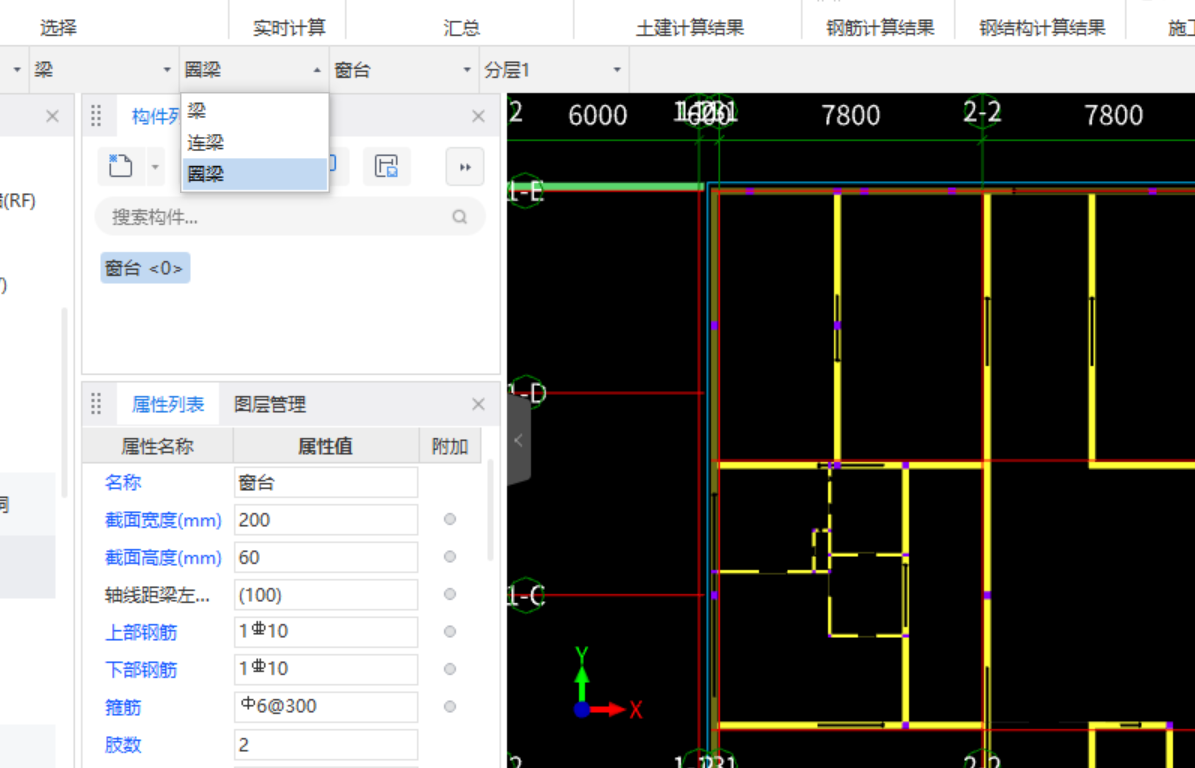Click the 属性名称 column header
1195x768 pixels.
158,446
